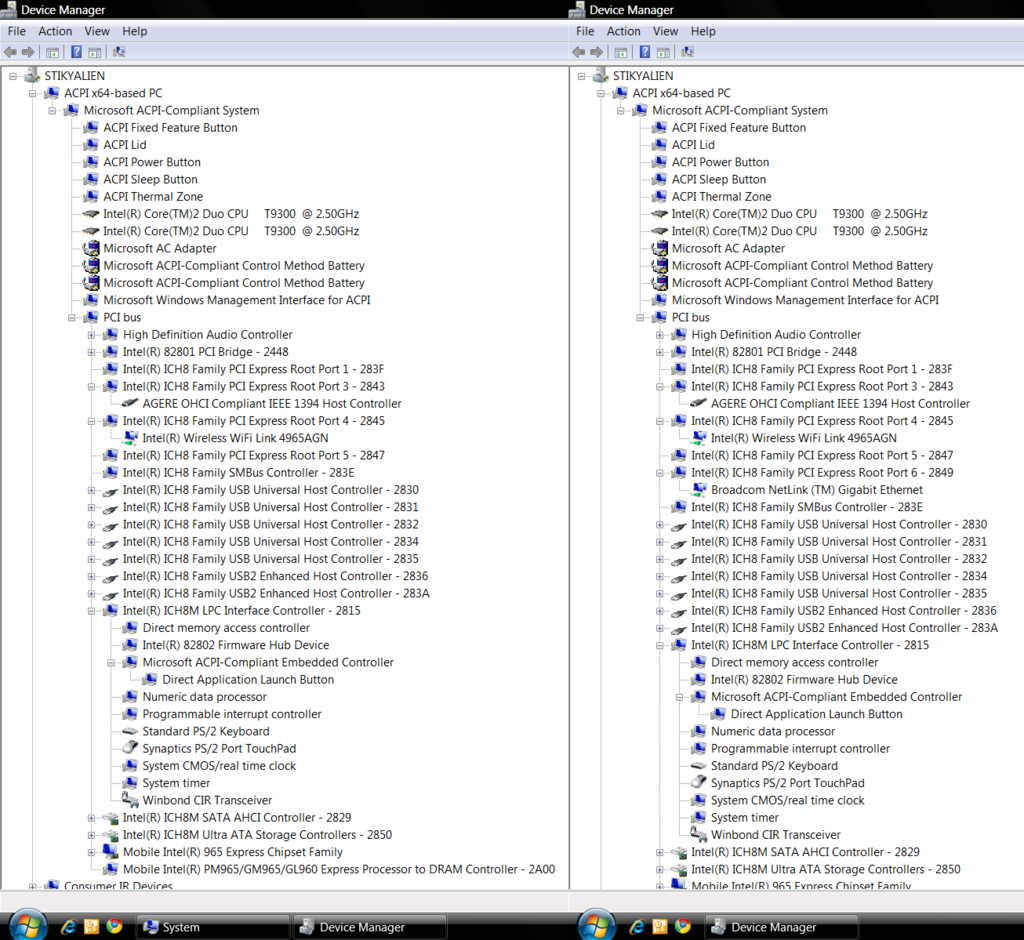
Task: Click the Google Chrome quick launch icon on left taskbar
Action: [x=114, y=926]
